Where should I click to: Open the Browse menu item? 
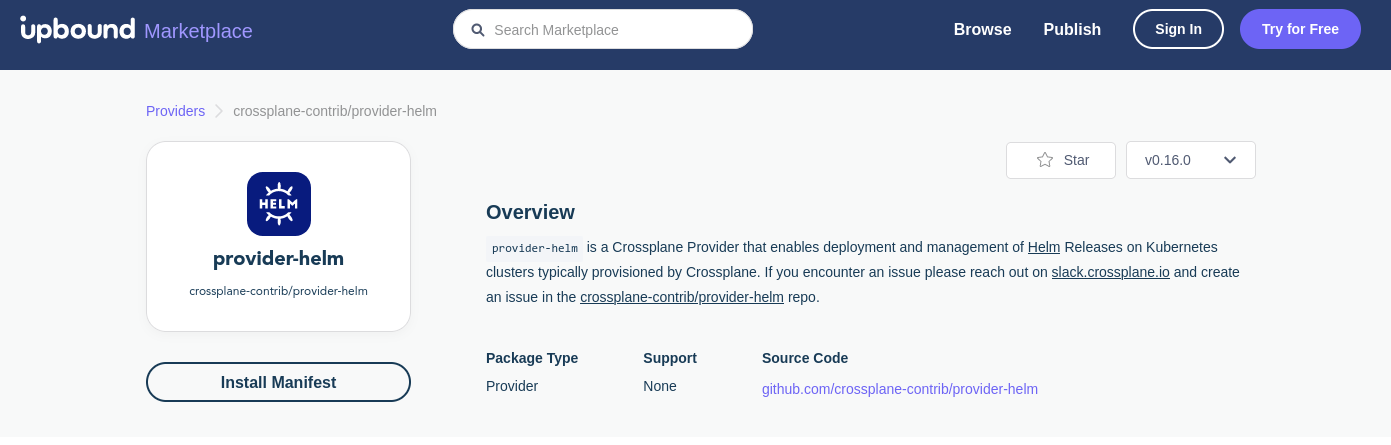(982, 30)
